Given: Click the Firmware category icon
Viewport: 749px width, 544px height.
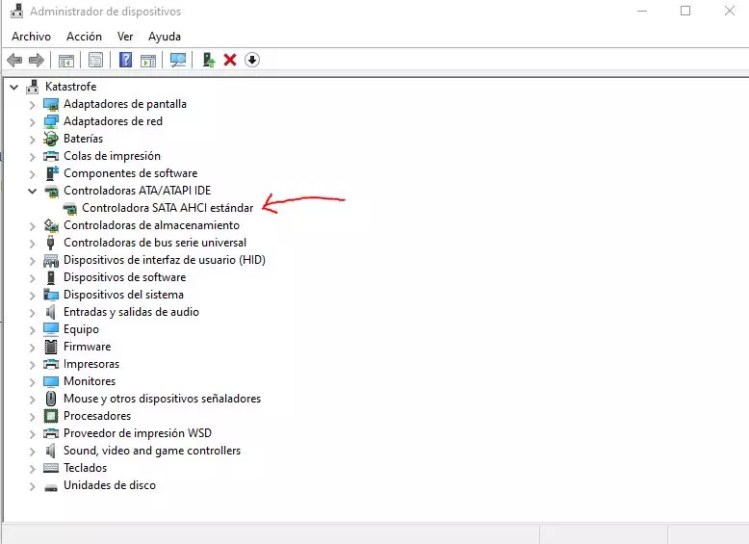Looking at the screenshot, I should pyautogui.click(x=51, y=347).
